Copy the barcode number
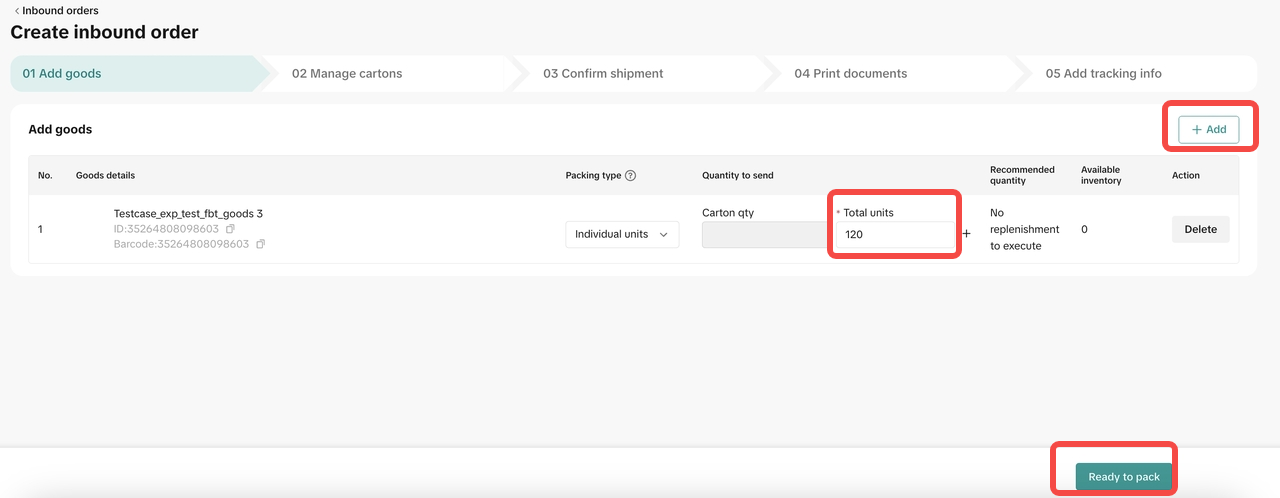 [x=260, y=244]
